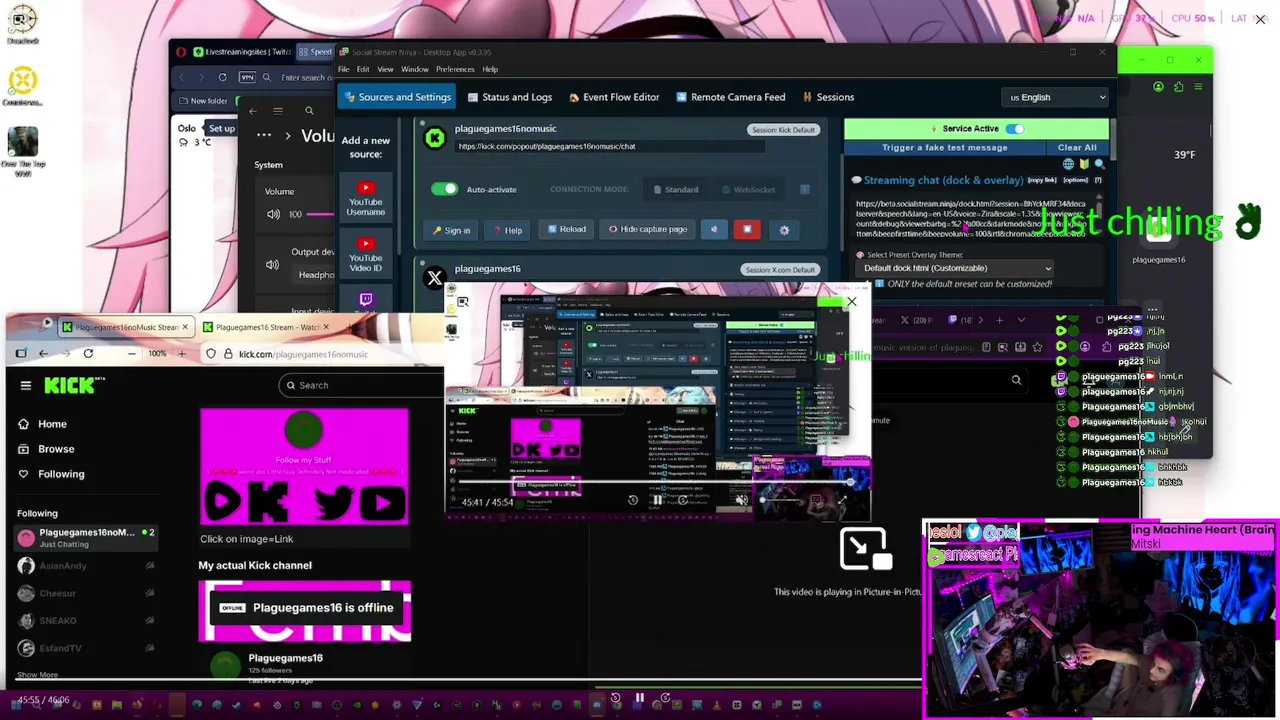This screenshot has width=1280, height=720.
Task: Open the Select Preset Overlay Theme dropdown
Action: tap(957, 268)
